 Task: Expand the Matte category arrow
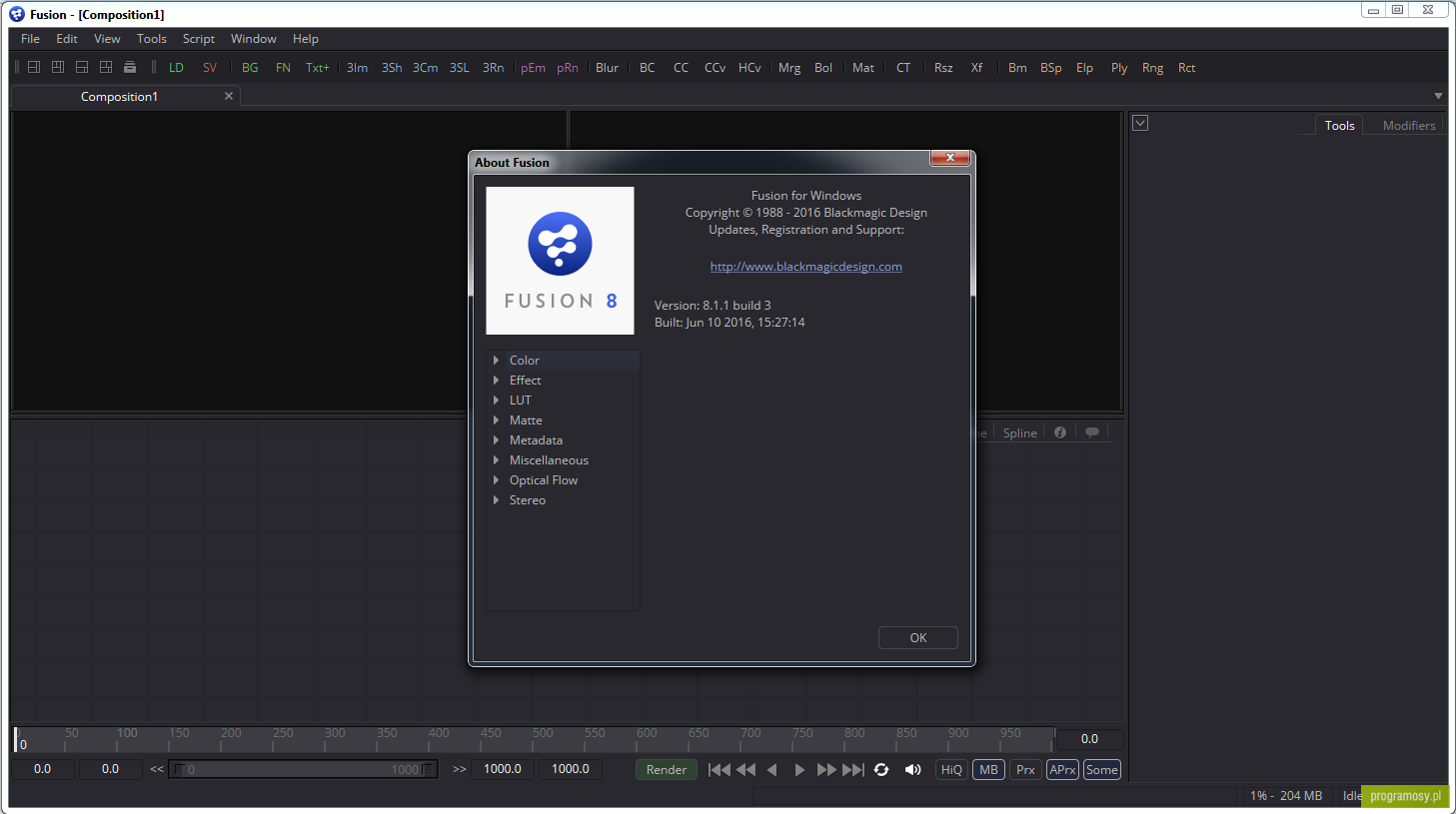point(496,419)
